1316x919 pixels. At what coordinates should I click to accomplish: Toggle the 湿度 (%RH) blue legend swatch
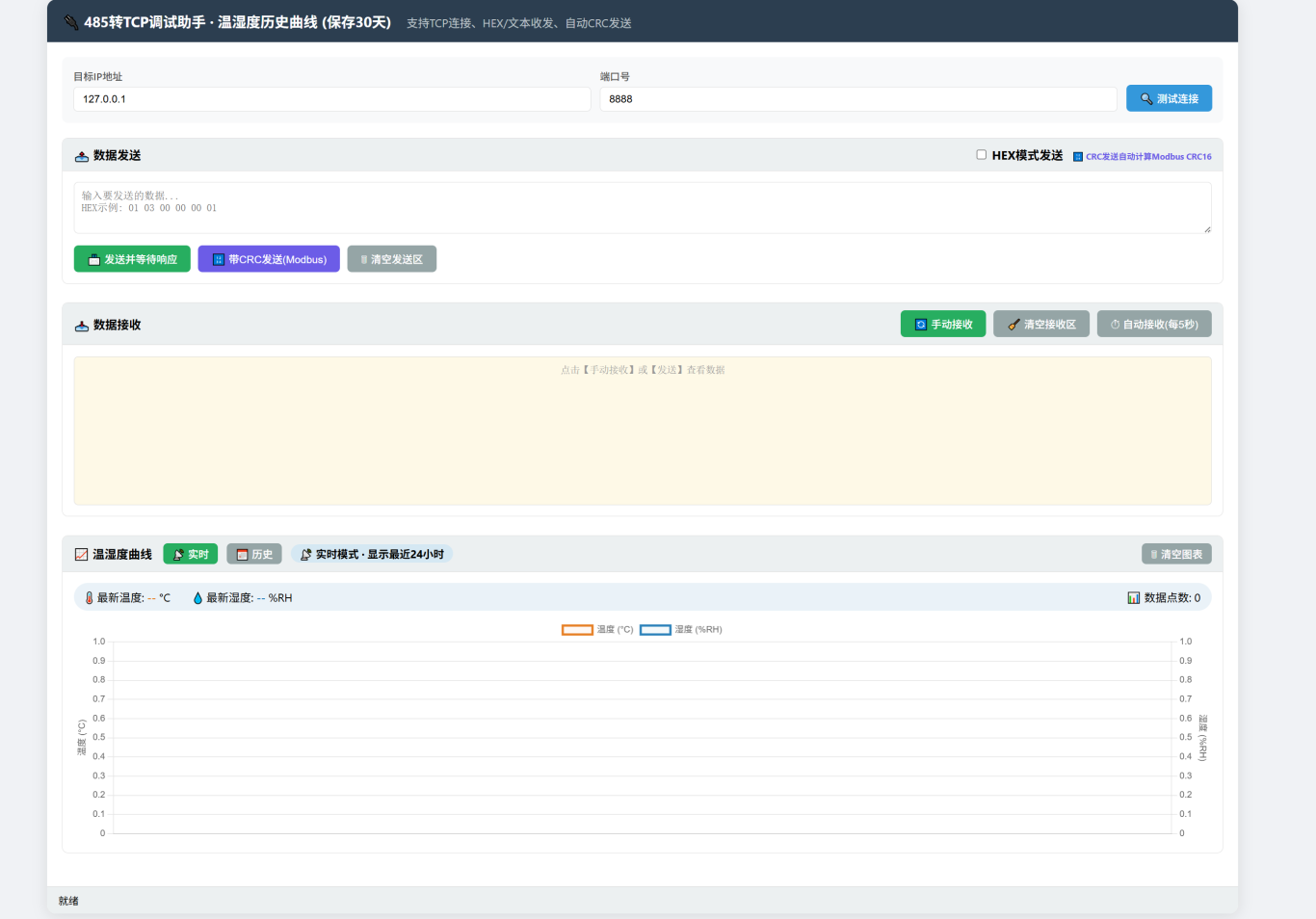(x=655, y=630)
